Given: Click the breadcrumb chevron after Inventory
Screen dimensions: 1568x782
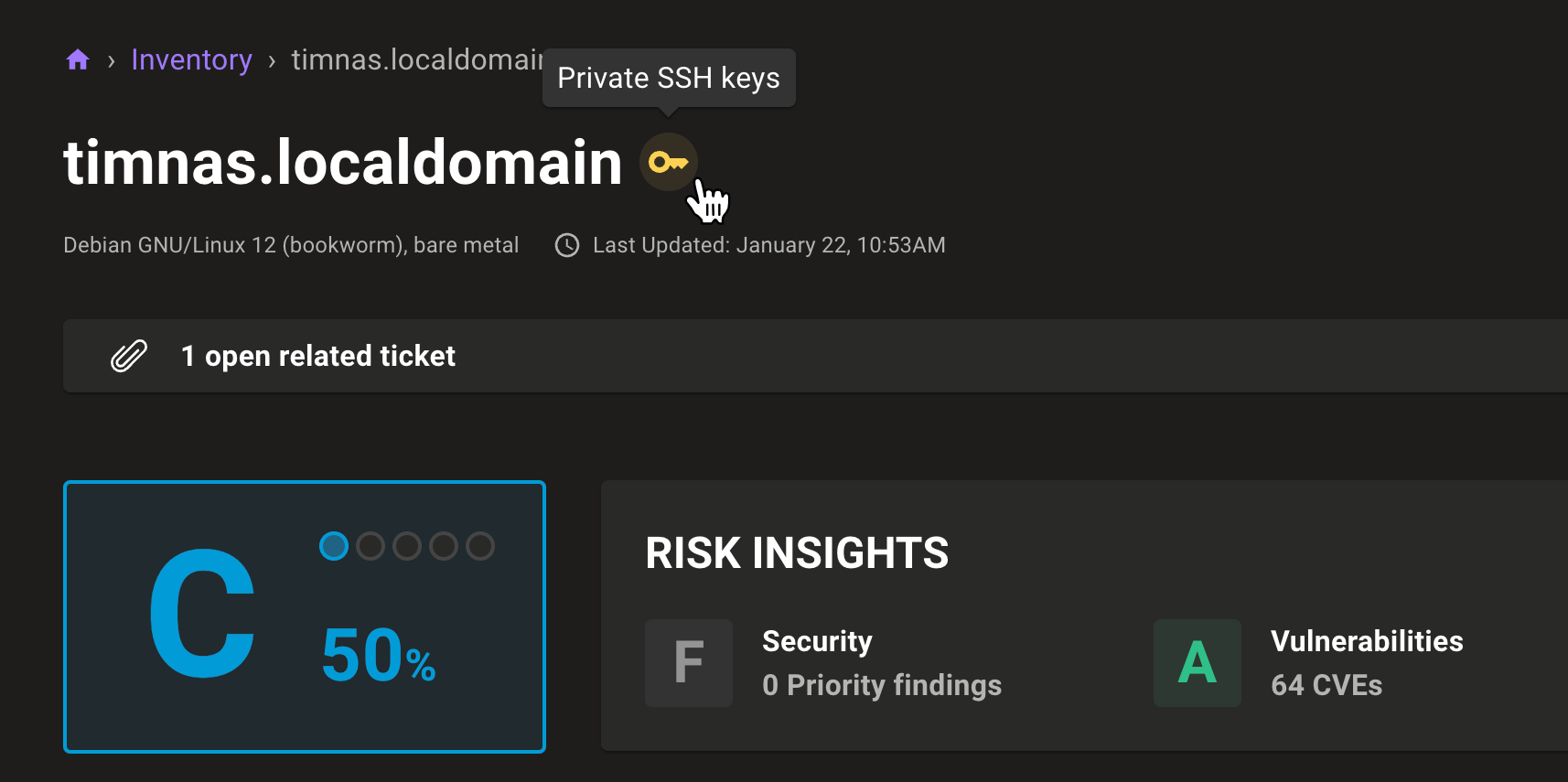Looking at the screenshot, I should (272, 59).
